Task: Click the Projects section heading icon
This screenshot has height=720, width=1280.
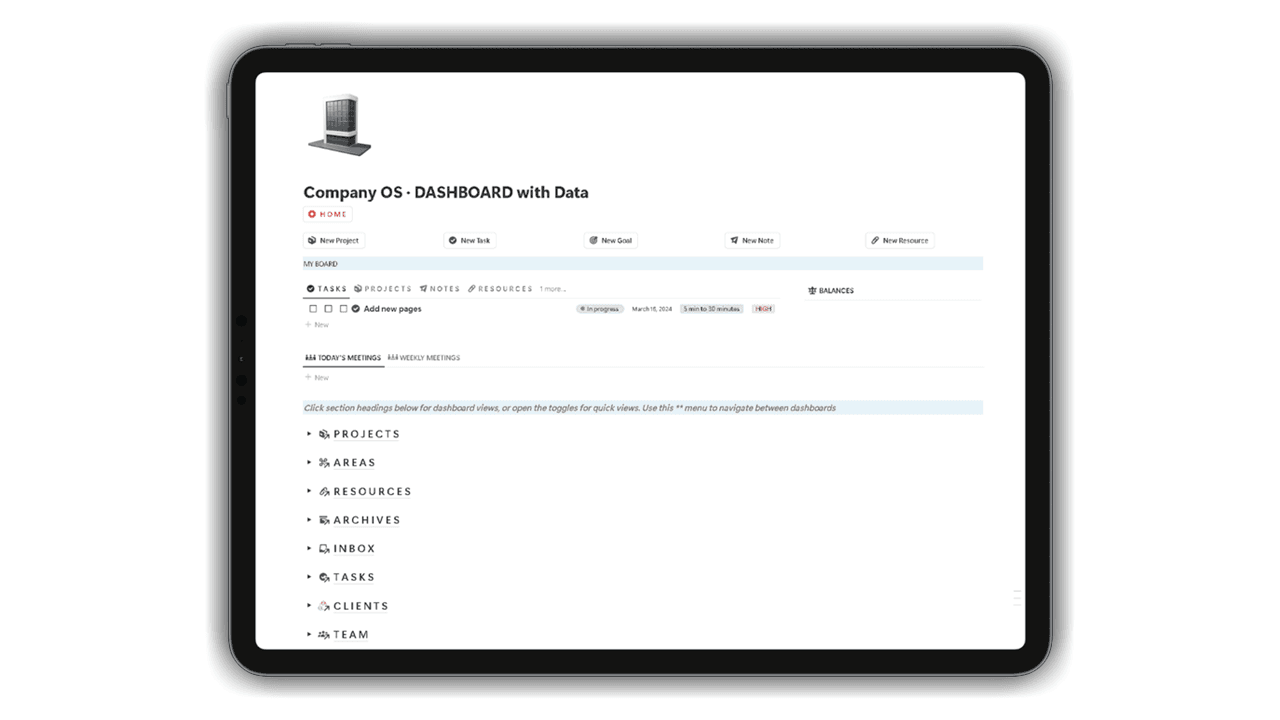Action: coord(324,434)
